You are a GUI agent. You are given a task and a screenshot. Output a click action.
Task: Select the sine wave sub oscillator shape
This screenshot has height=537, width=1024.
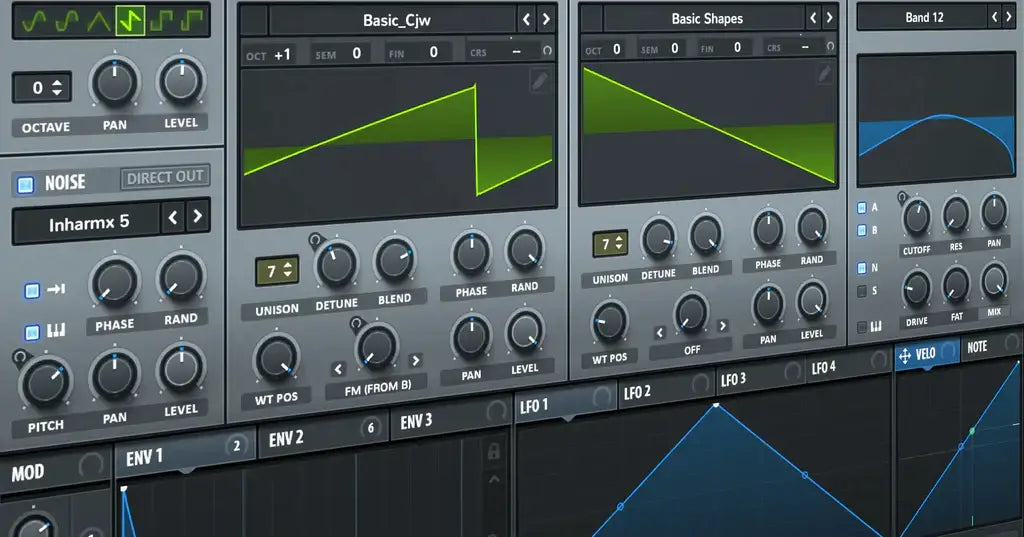point(36,19)
